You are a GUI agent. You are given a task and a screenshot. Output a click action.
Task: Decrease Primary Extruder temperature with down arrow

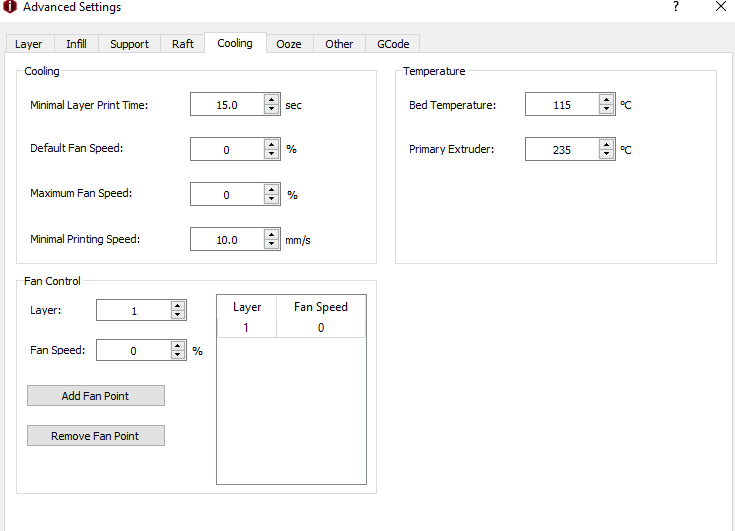(606, 154)
